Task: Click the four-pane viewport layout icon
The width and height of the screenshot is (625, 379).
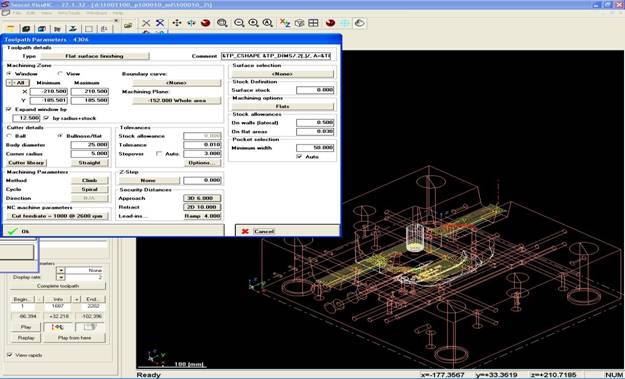Action: pos(314,23)
